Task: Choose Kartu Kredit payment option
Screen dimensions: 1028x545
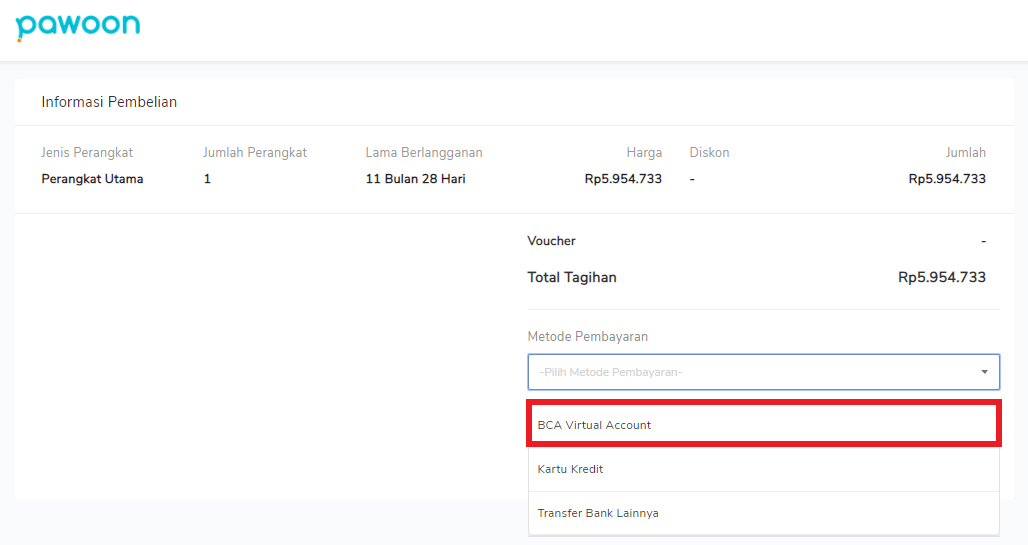Action: [763, 469]
